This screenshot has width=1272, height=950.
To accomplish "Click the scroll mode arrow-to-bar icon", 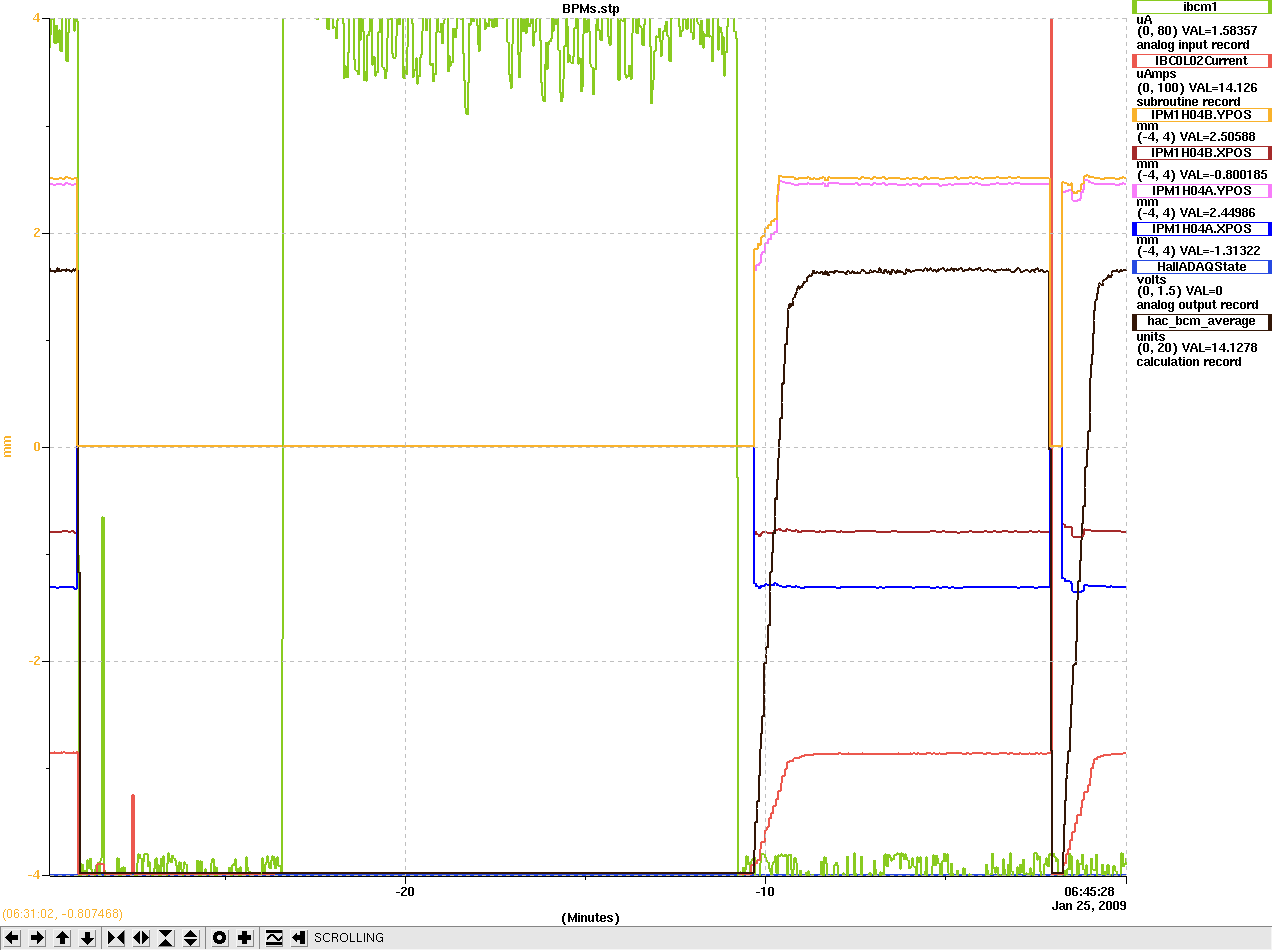I will point(298,938).
